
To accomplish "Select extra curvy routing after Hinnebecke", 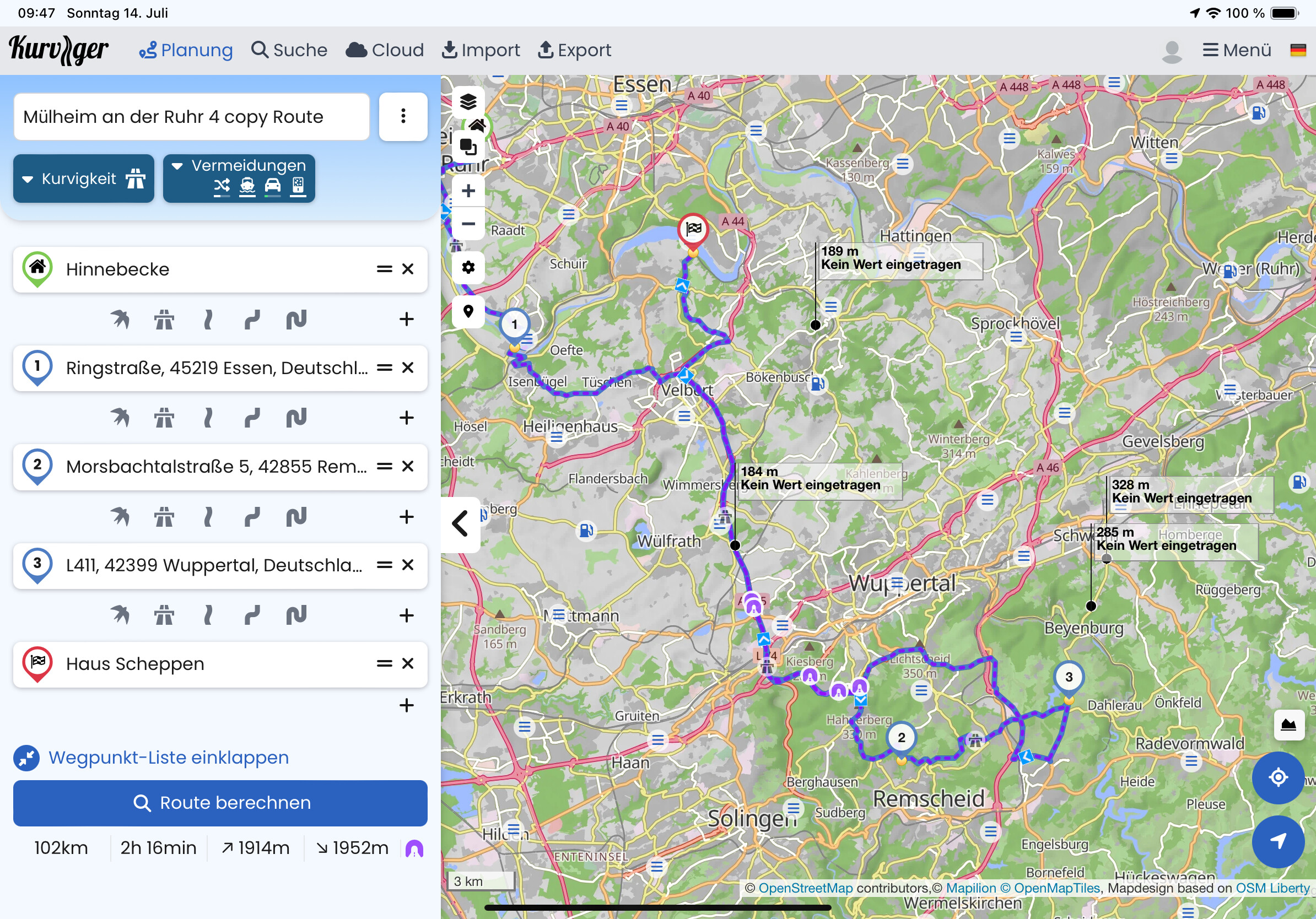I will (296, 319).
